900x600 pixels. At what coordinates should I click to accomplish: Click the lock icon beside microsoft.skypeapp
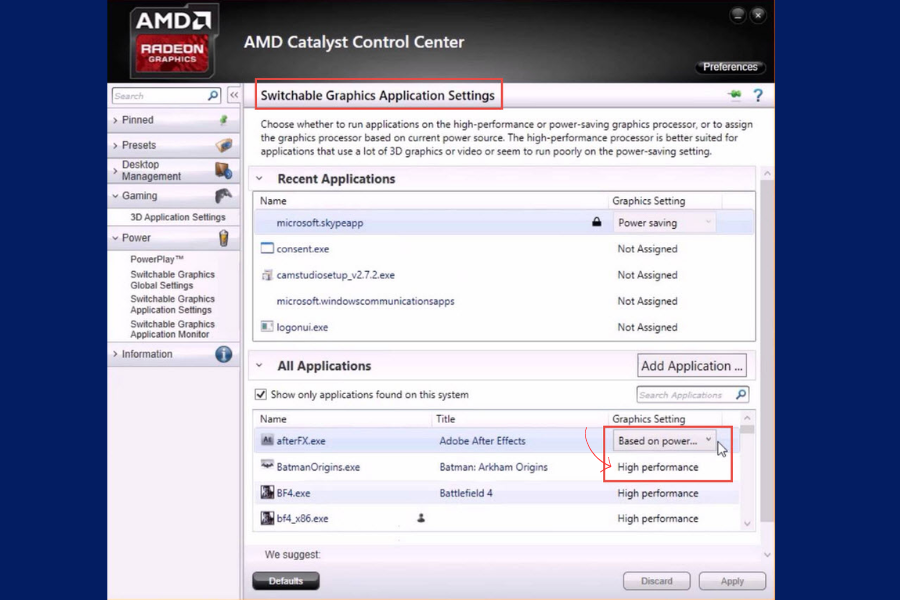597,223
